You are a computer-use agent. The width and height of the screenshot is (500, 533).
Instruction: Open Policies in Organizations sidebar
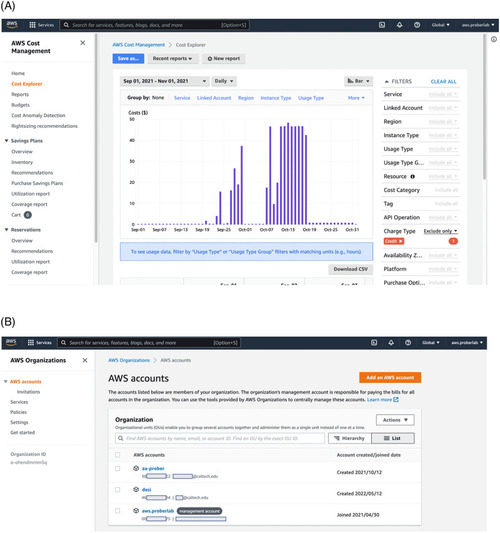[18, 412]
